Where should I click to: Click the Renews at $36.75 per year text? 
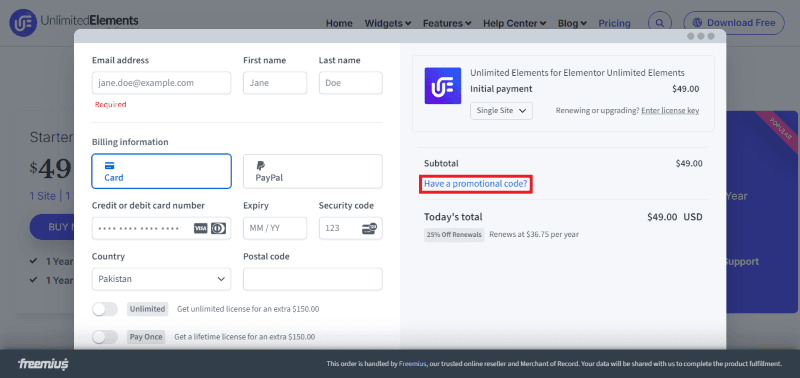point(534,235)
